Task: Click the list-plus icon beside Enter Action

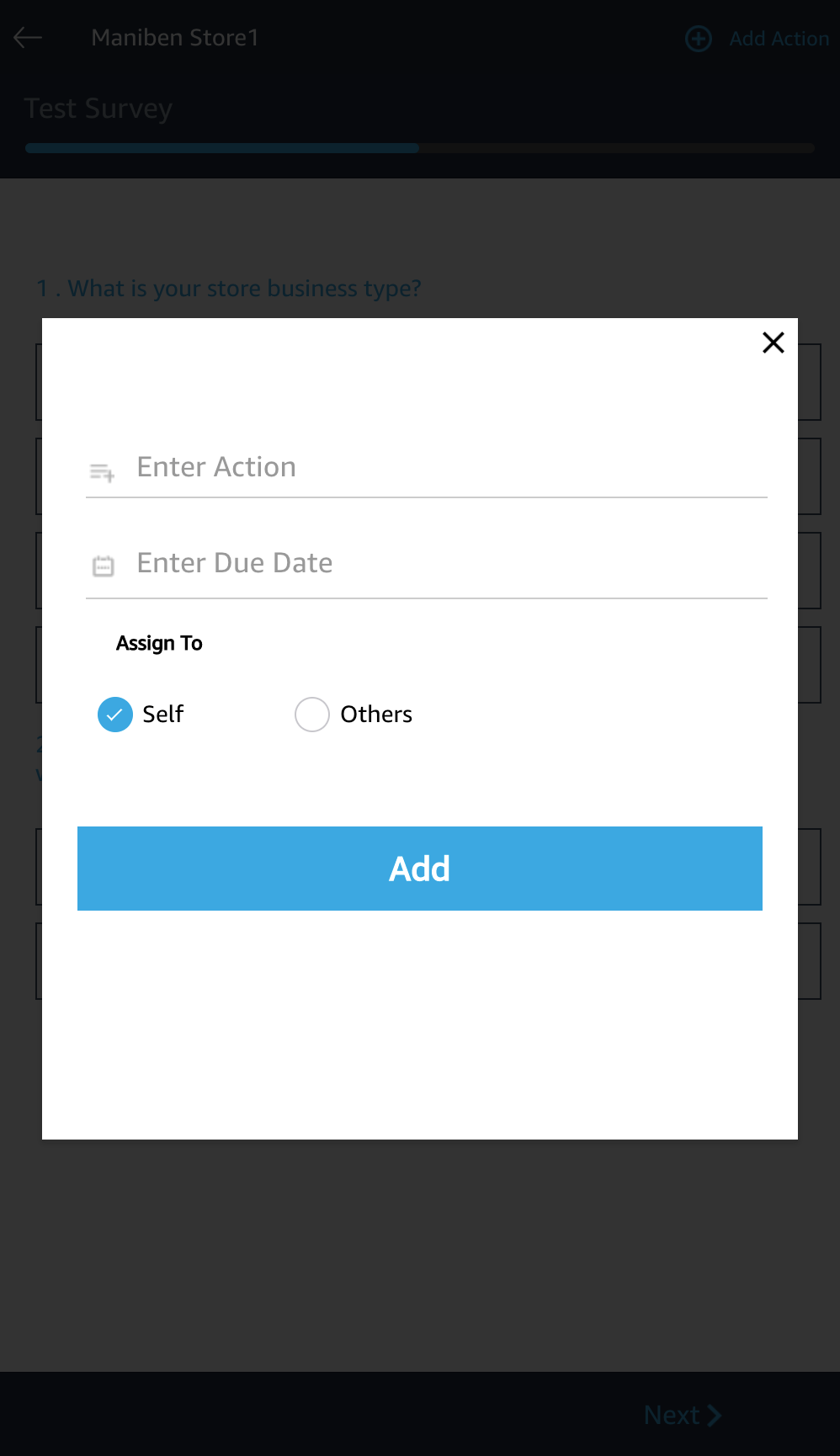Action: (102, 472)
